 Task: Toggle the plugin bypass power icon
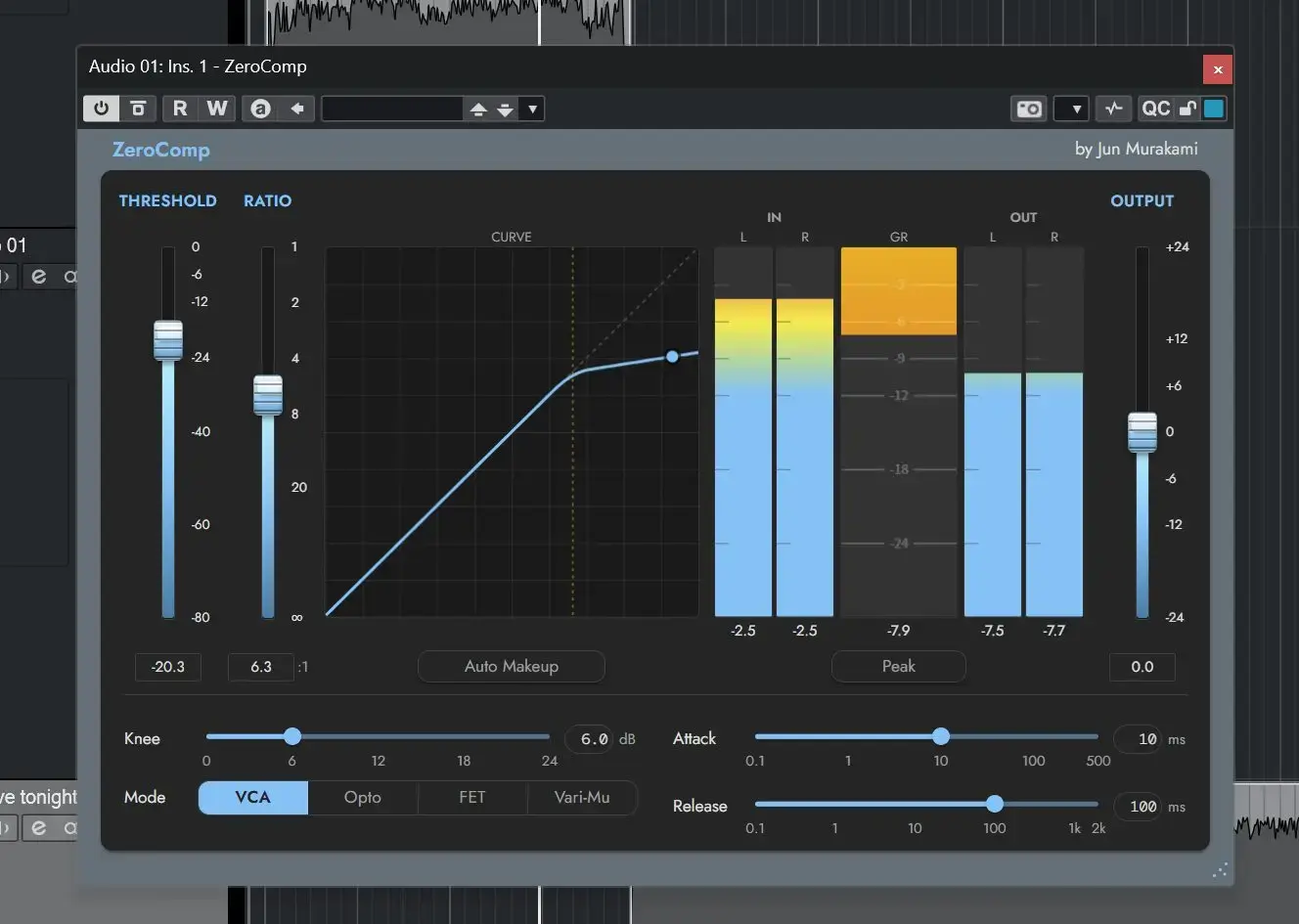click(x=101, y=109)
